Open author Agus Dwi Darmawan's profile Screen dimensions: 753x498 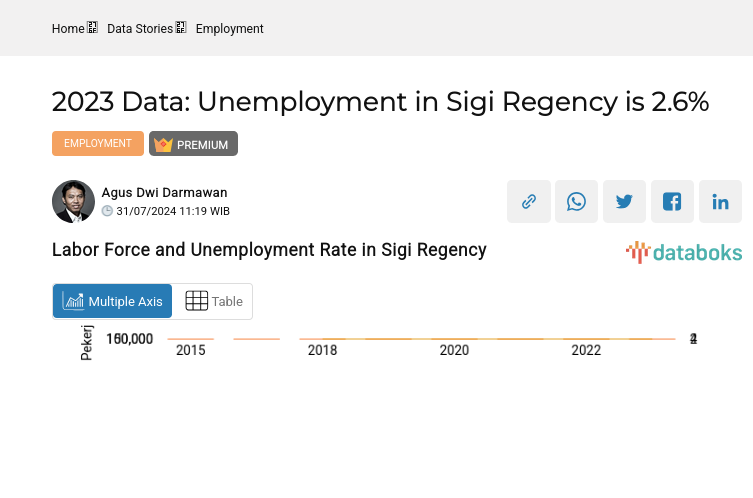pyautogui.click(x=164, y=192)
